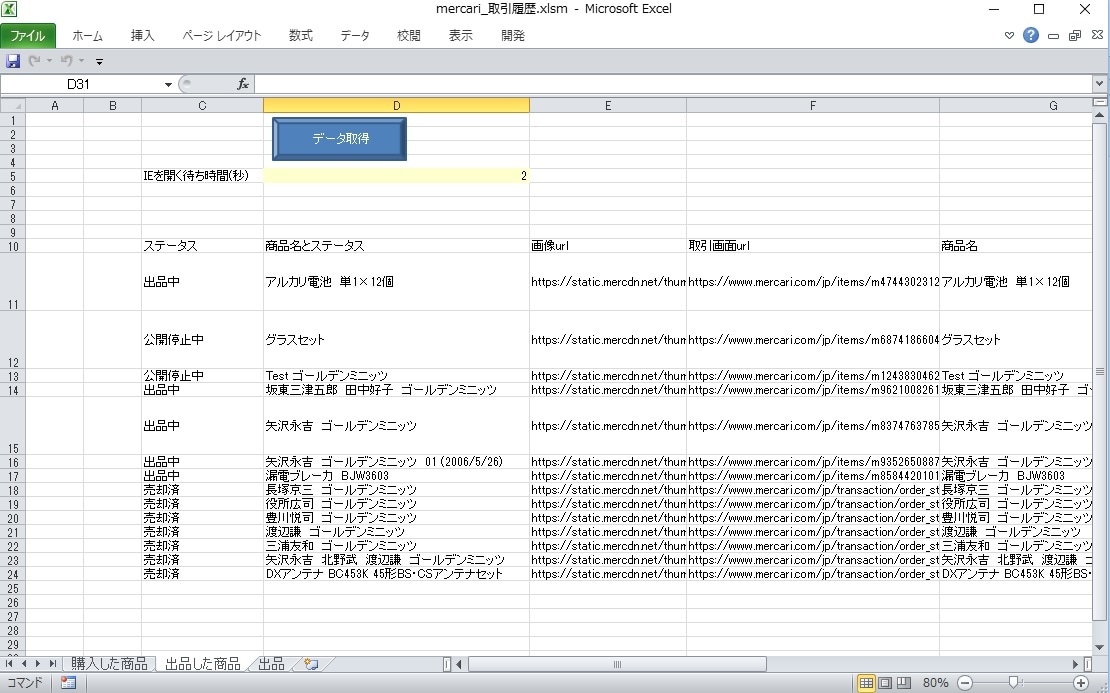Switch to Page Break Preview icon
The width and height of the screenshot is (1110, 693).
coord(903,682)
